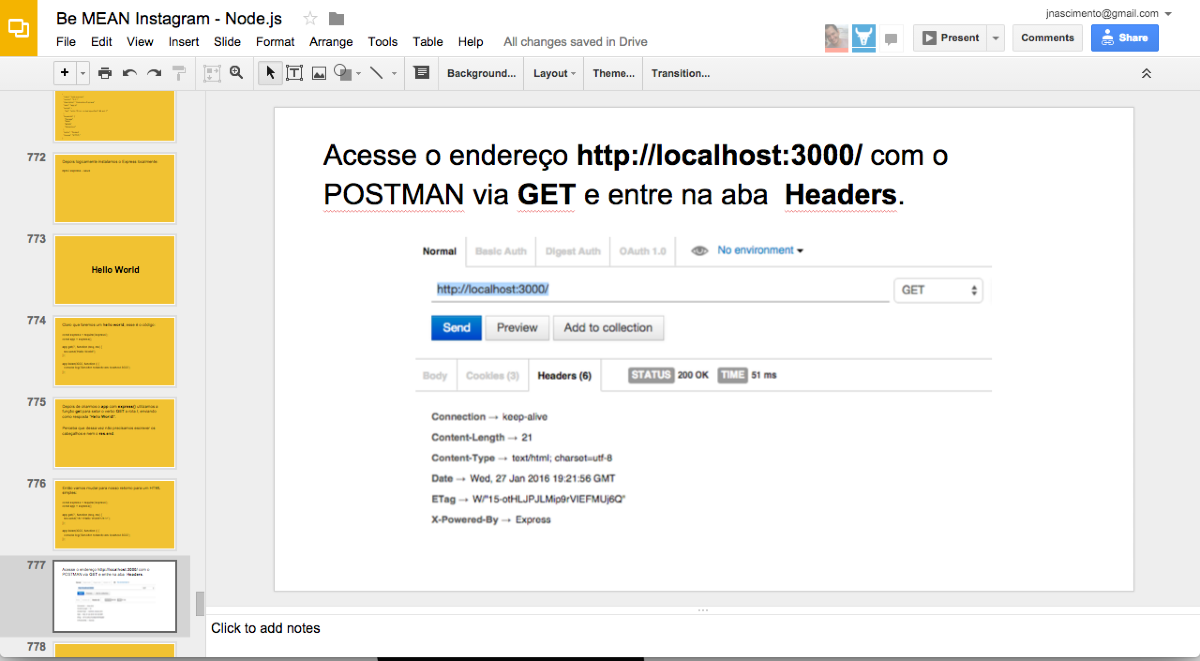Move presentation with the folder icon

[336, 18]
